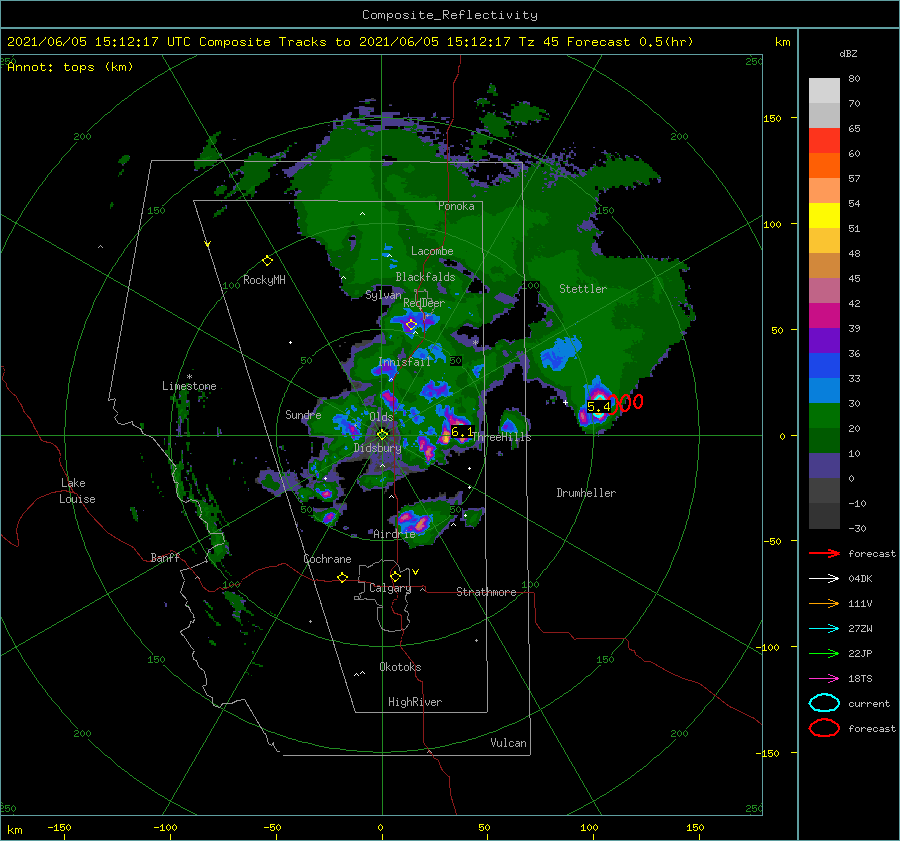Click the Limestone label

189,386
